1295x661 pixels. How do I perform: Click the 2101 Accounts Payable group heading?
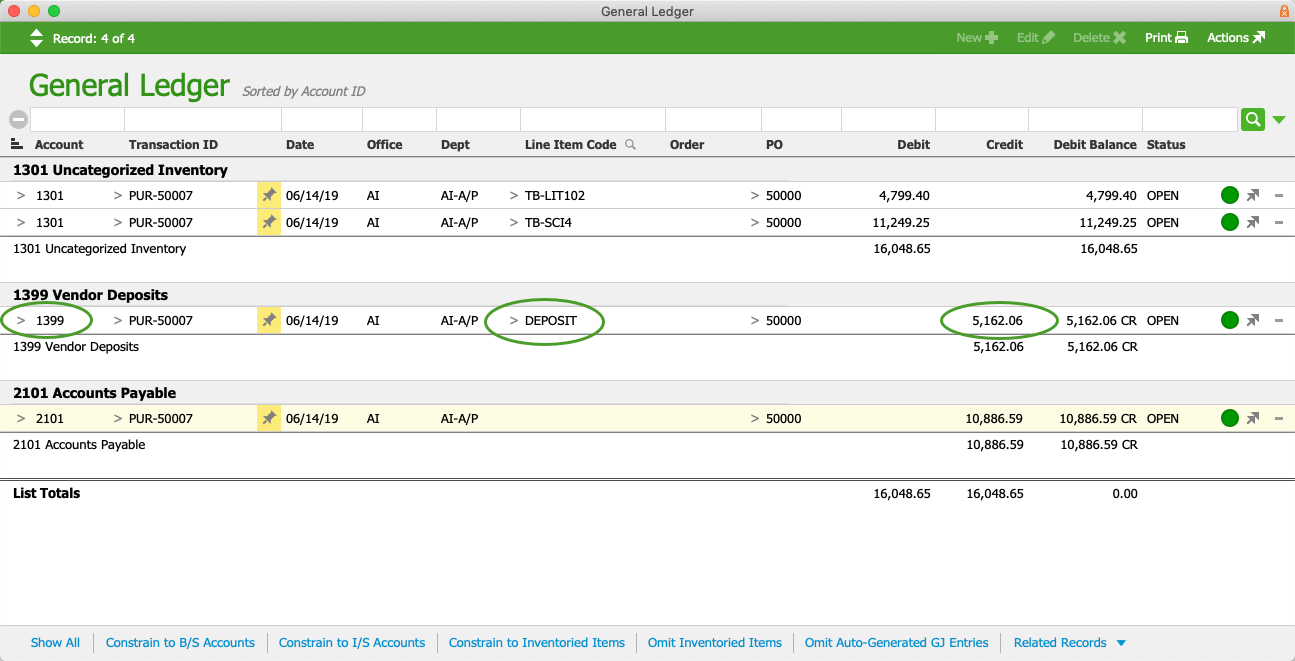coord(94,393)
